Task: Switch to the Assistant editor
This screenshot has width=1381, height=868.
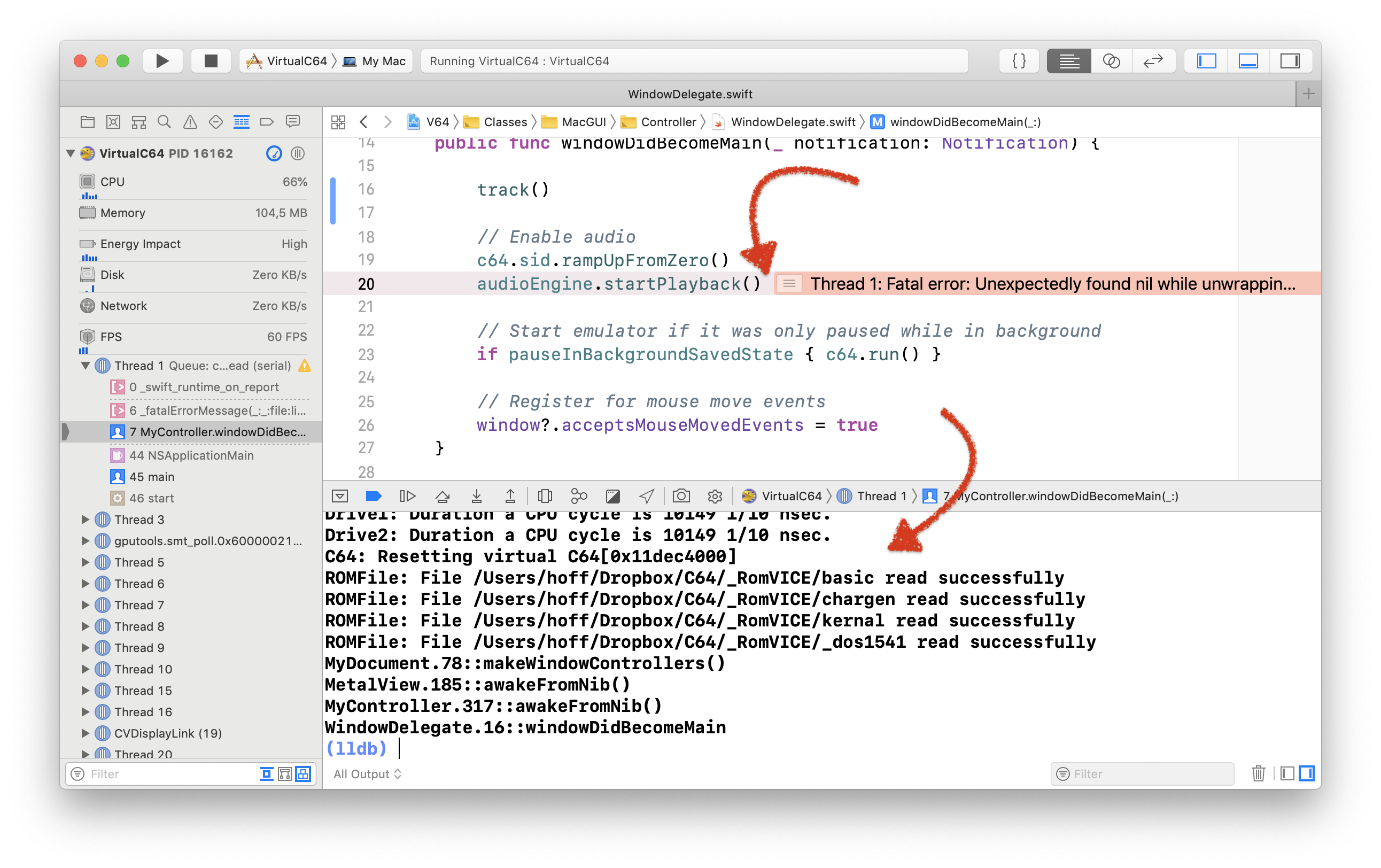Action: [1111, 61]
